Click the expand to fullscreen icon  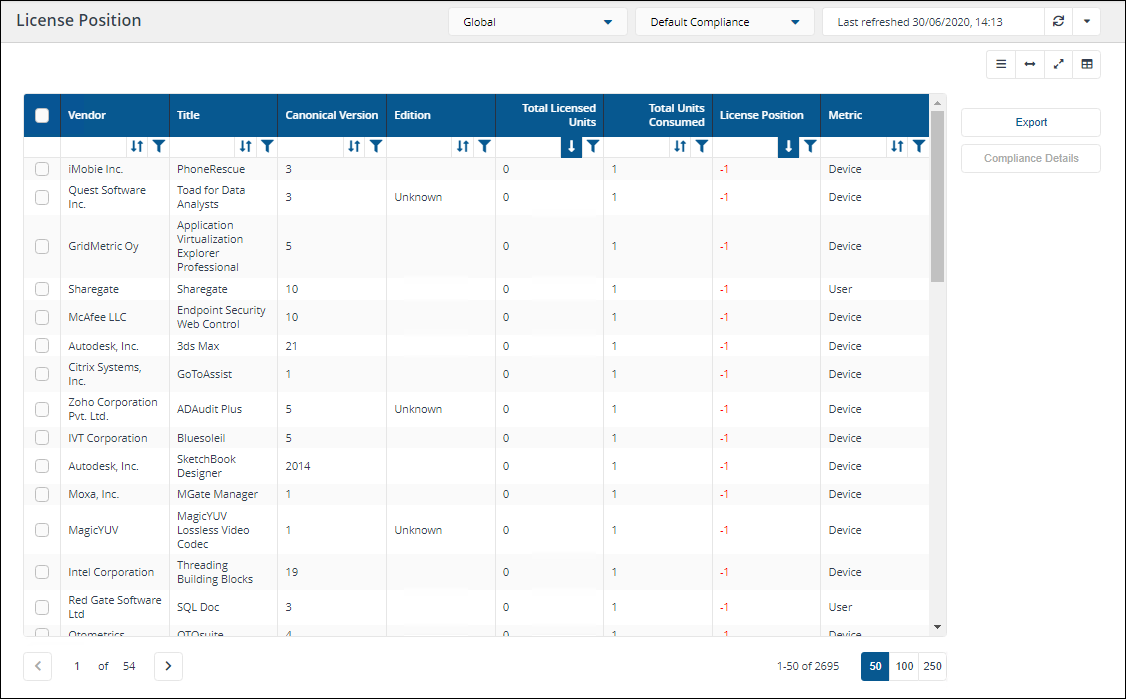pyautogui.click(x=1058, y=64)
